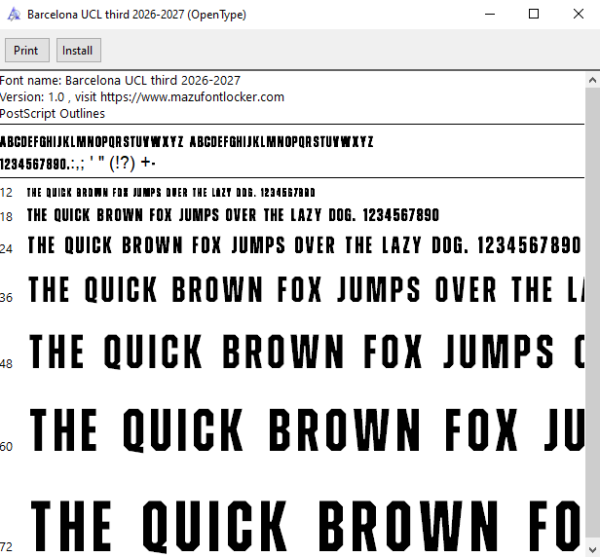Click the 60 point sample sentence
Image resolution: width=600 pixels, height=557 pixels.
click(307, 430)
